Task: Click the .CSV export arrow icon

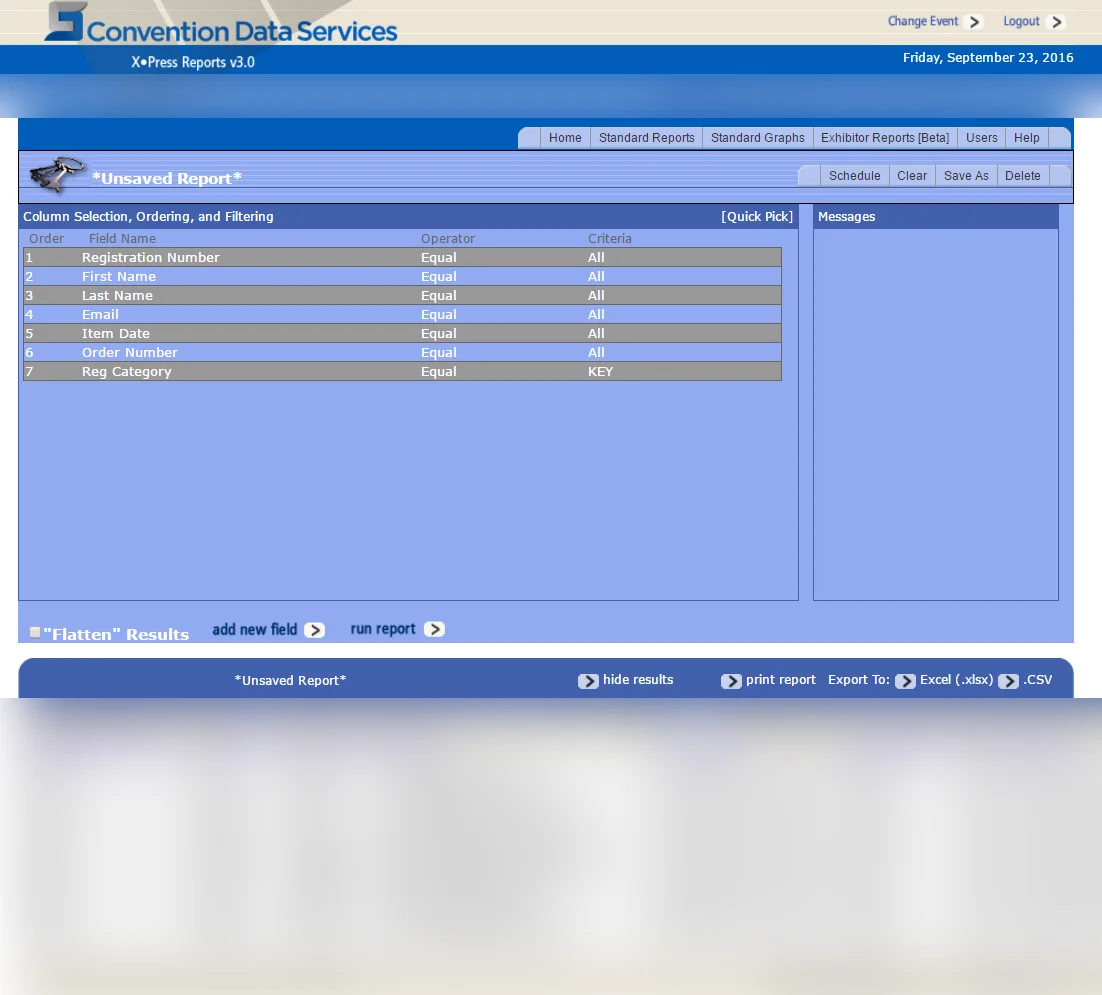Action: pos(1009,681)
